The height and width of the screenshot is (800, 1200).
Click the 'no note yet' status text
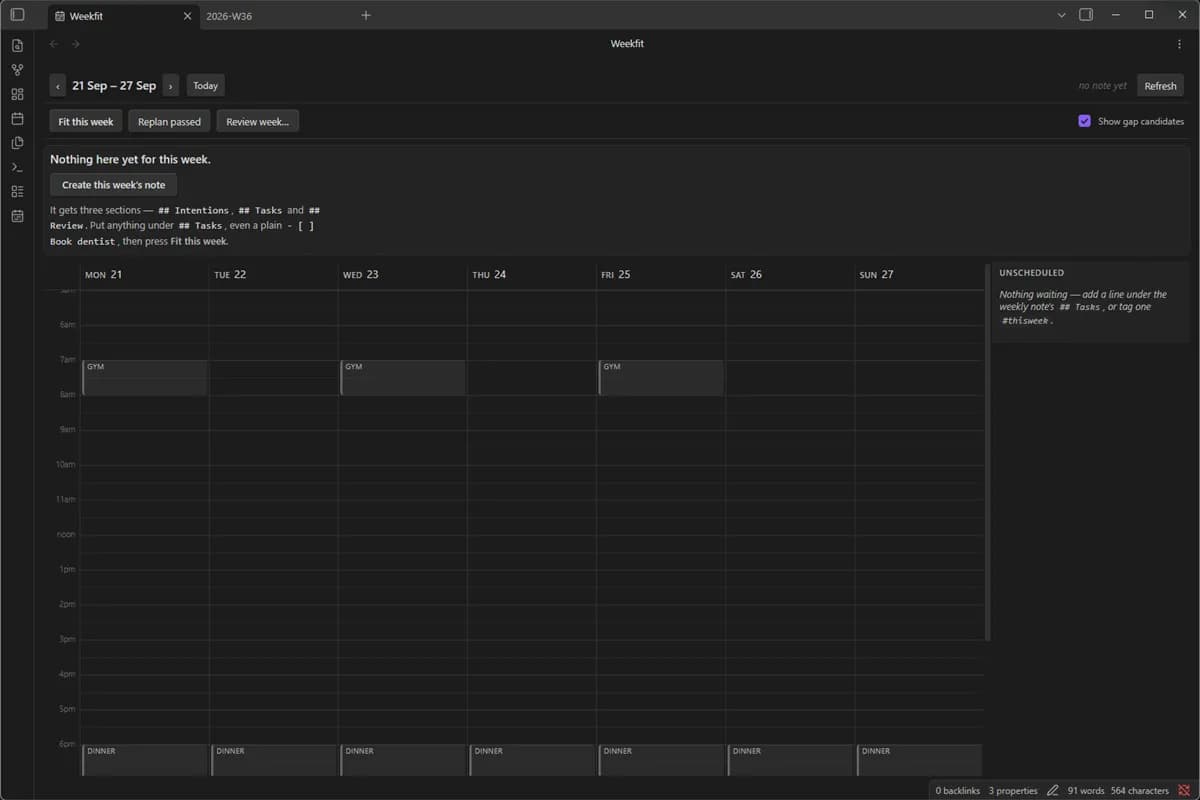1102,86
